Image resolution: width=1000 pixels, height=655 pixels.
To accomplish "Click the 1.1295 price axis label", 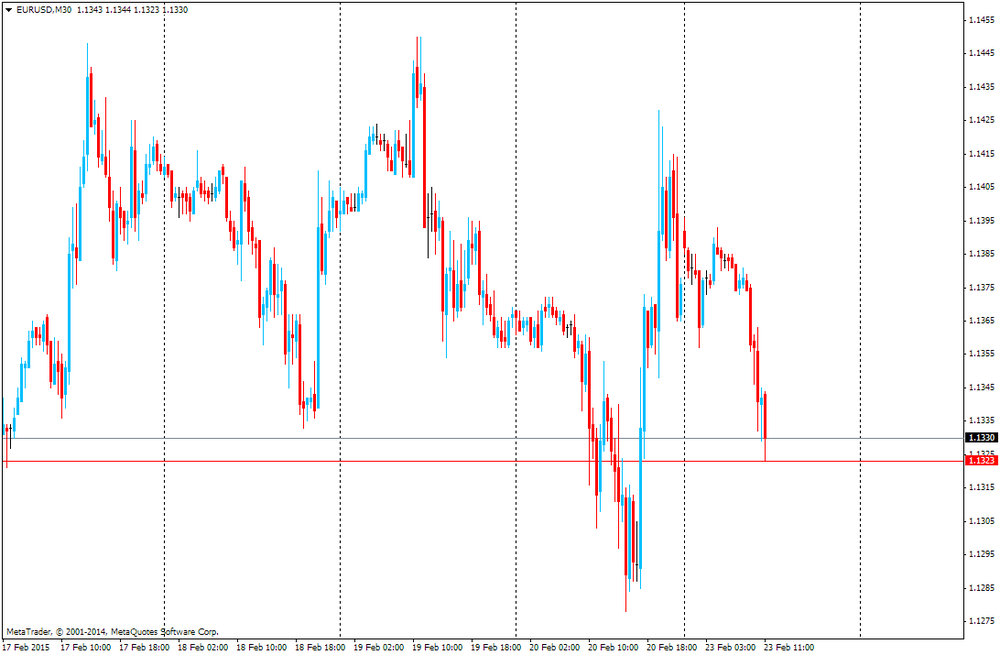I will [x=982, y=554].
